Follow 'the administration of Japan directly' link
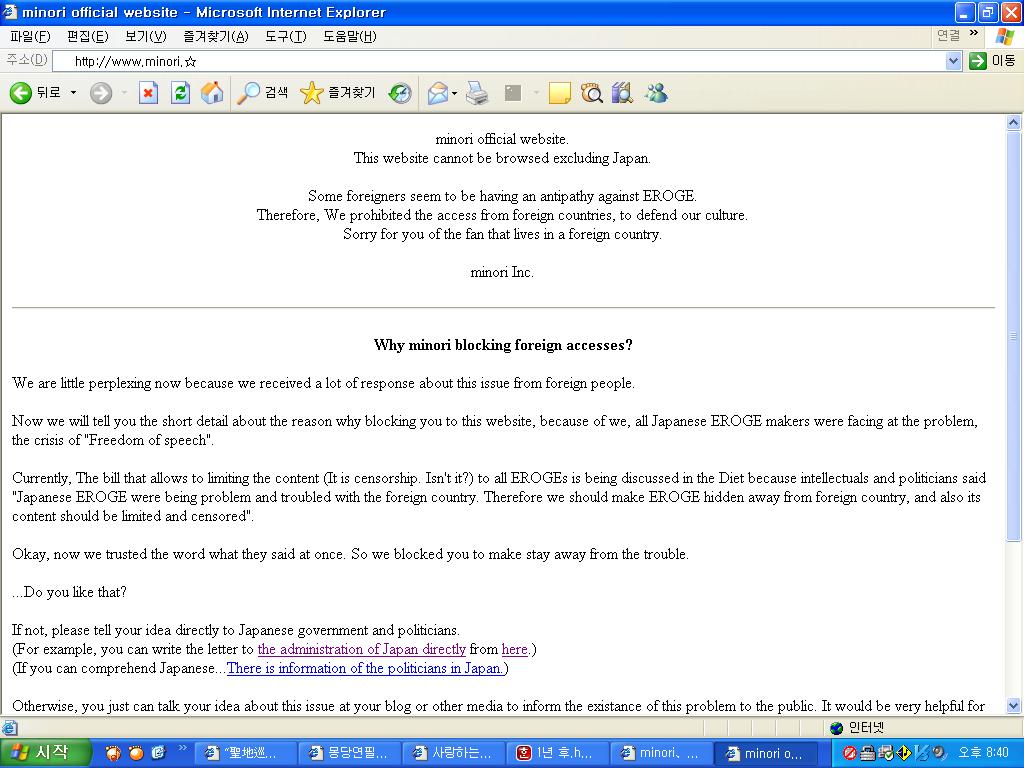Viewport: 1024px width, 768px height. pos(361,649)
